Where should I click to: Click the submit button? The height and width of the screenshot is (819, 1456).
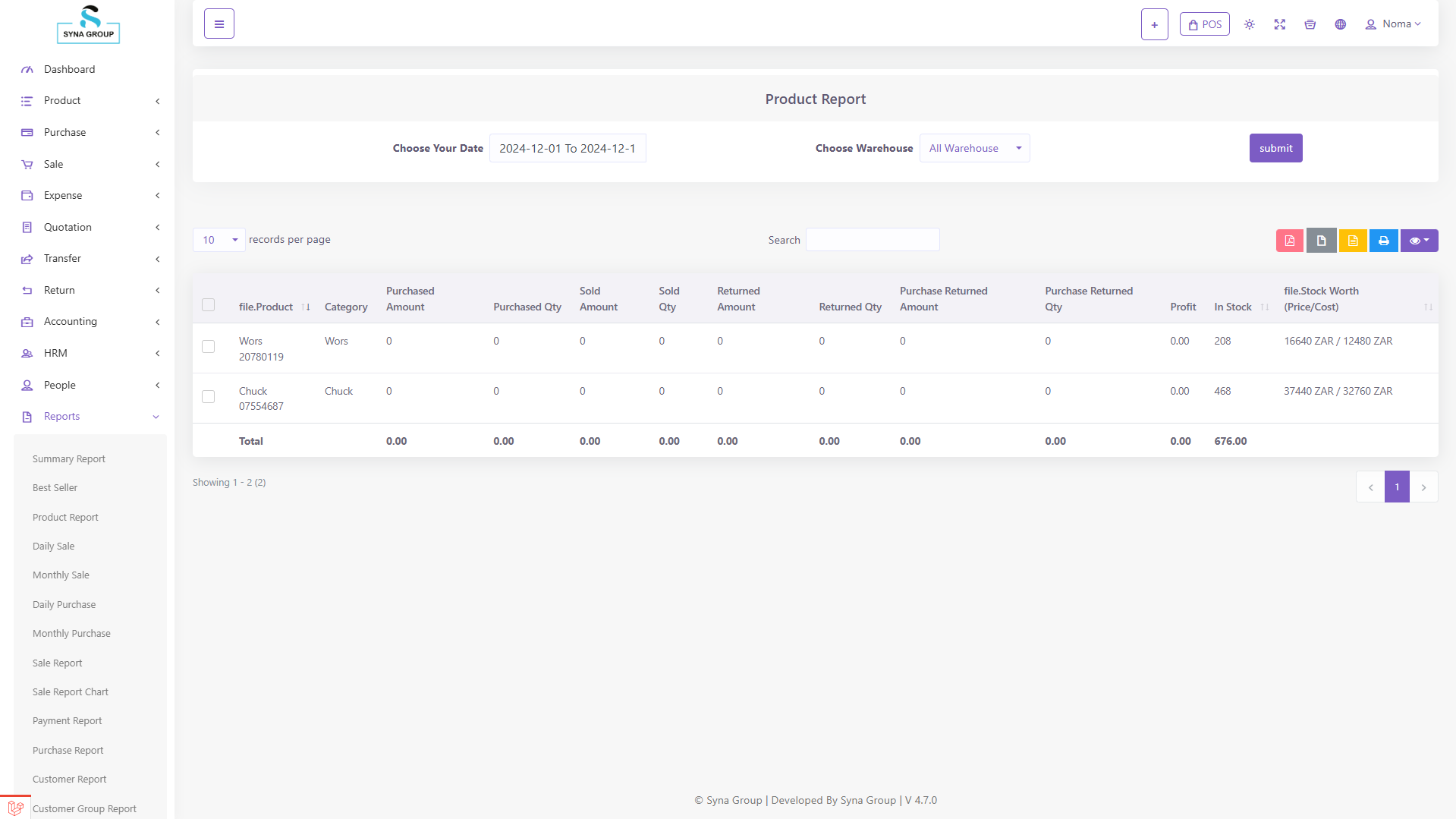coord(1275,149)
